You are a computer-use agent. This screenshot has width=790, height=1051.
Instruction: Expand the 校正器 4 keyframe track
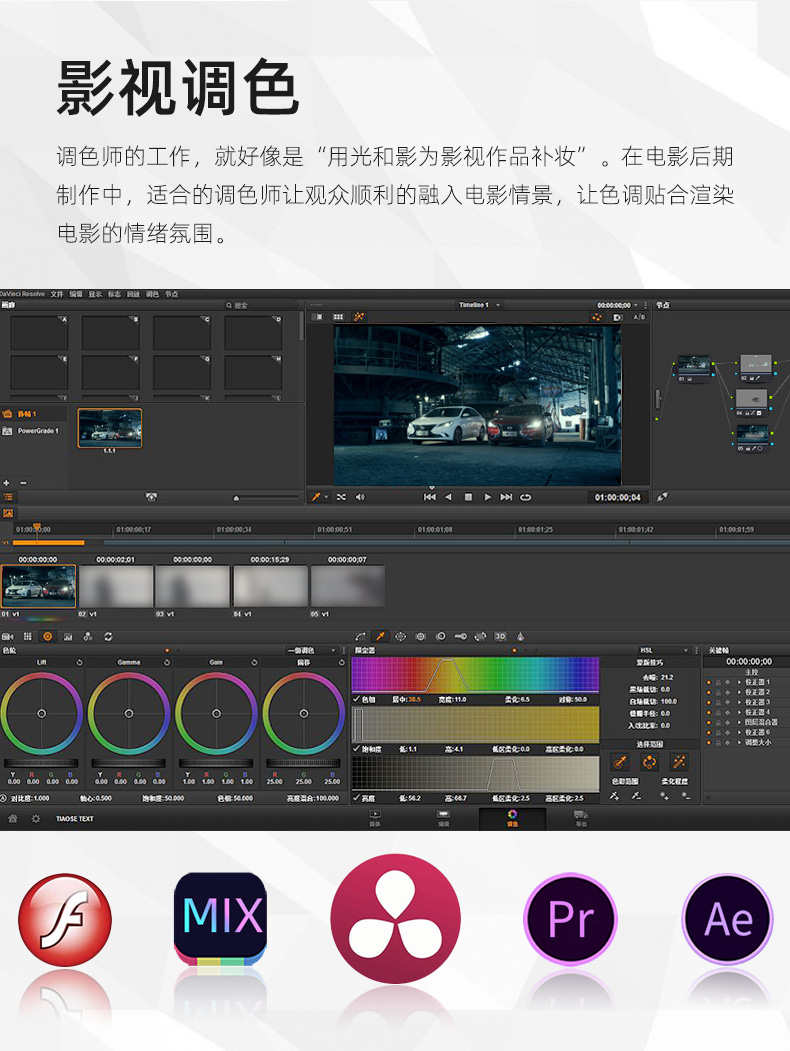pos(740,713)
